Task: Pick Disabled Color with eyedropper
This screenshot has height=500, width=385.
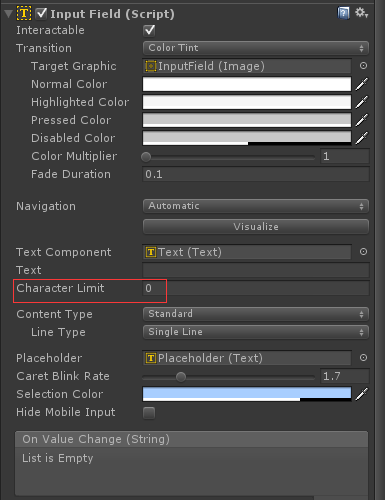Action: [362, 138]
